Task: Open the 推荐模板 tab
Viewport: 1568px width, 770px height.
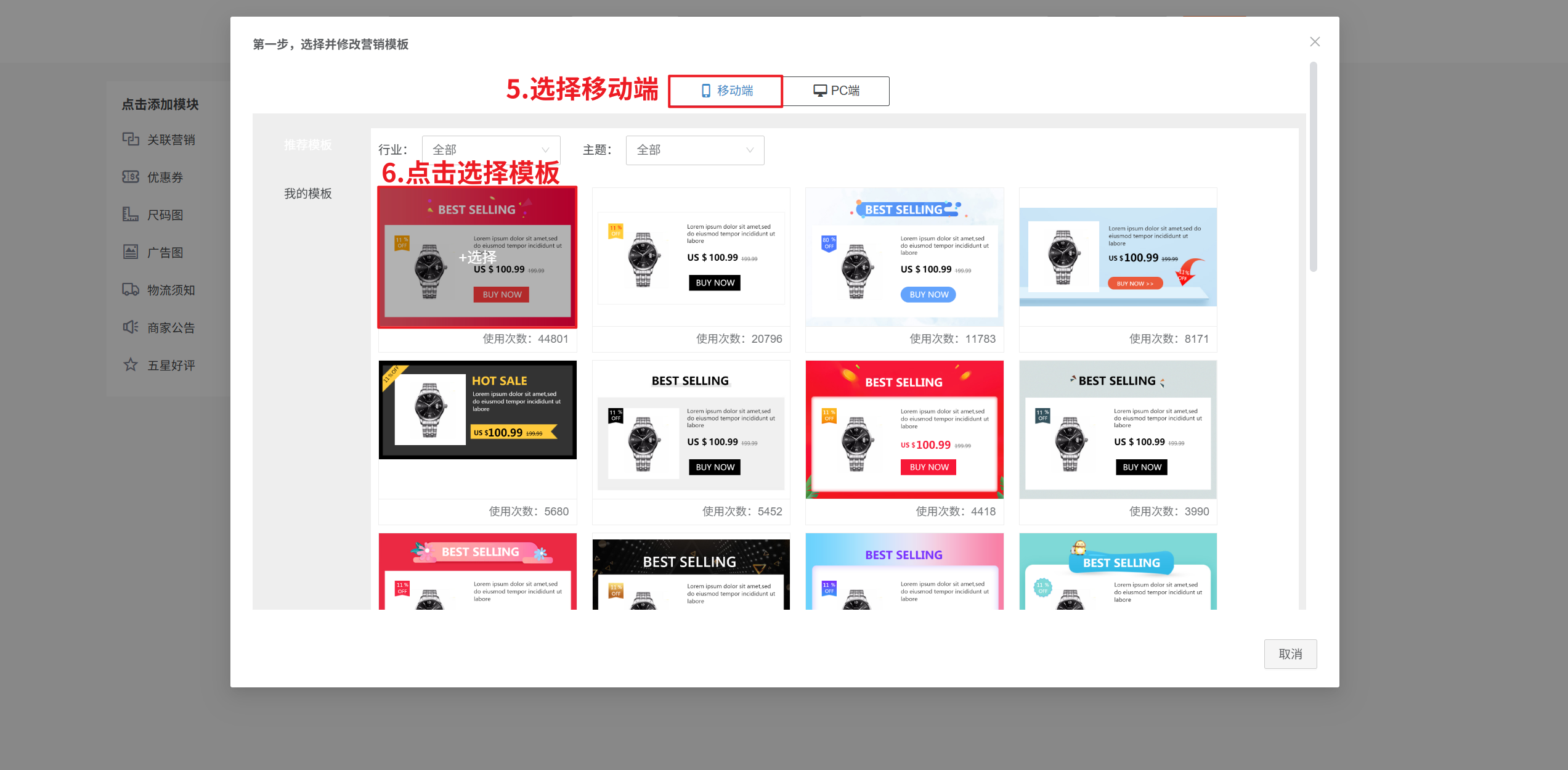Action: click(x=307, y=145)
